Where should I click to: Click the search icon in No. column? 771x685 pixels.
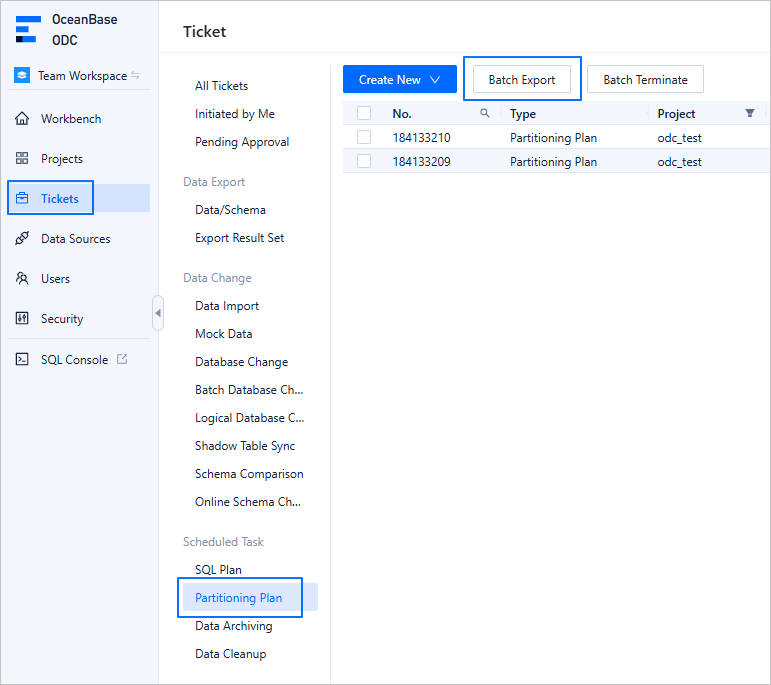coord(485,113)
